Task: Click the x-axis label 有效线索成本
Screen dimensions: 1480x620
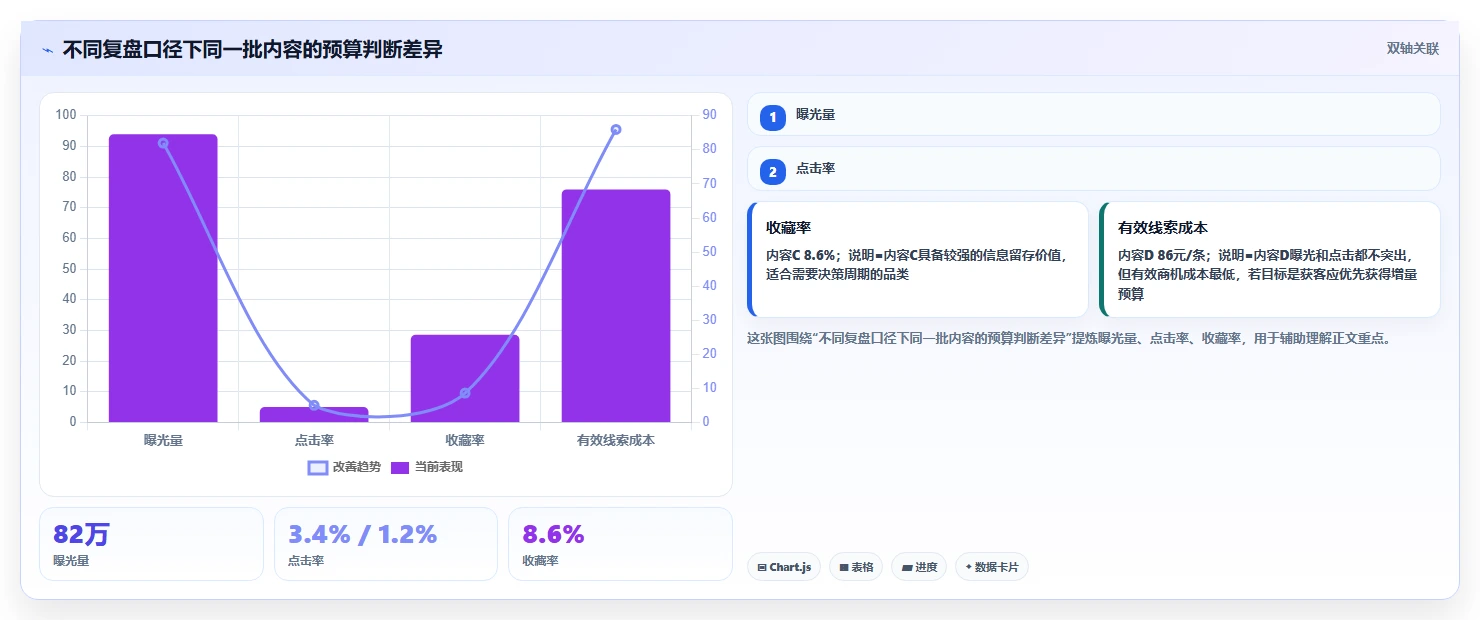Action: [616, 440]
